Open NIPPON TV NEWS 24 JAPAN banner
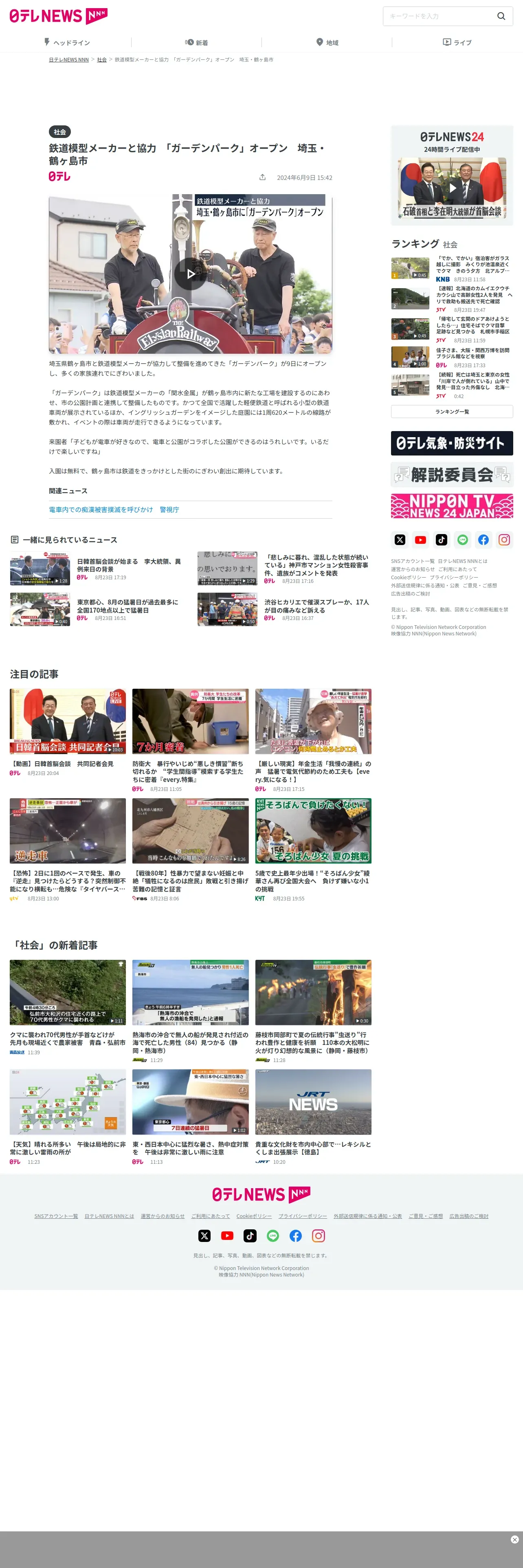The height and width of the screenshot is (1568, 523). click(452, 506)
